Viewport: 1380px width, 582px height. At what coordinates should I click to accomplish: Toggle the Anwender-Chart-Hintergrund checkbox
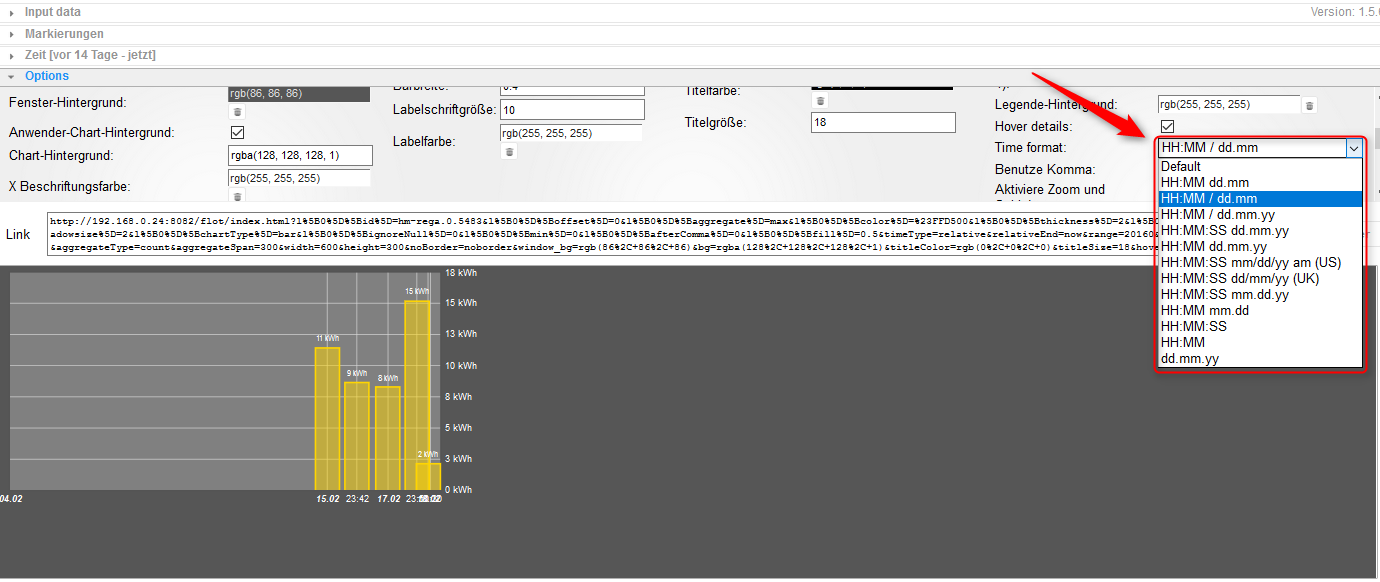tap(238, 132)
